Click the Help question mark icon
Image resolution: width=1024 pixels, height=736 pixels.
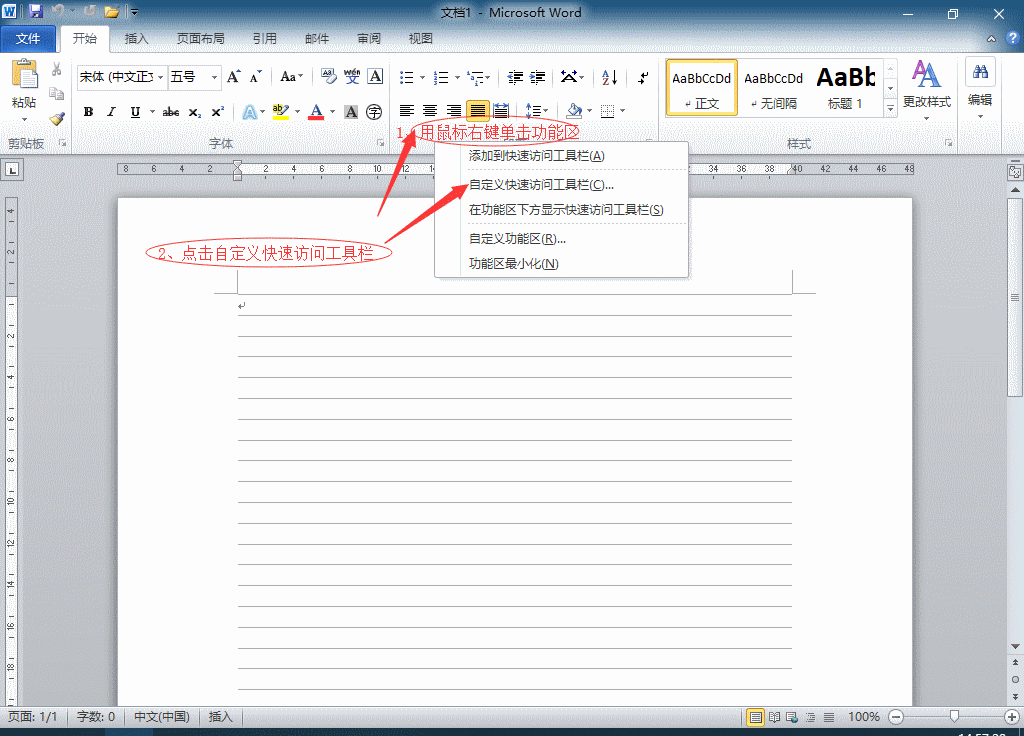[x=1012, y=39]
